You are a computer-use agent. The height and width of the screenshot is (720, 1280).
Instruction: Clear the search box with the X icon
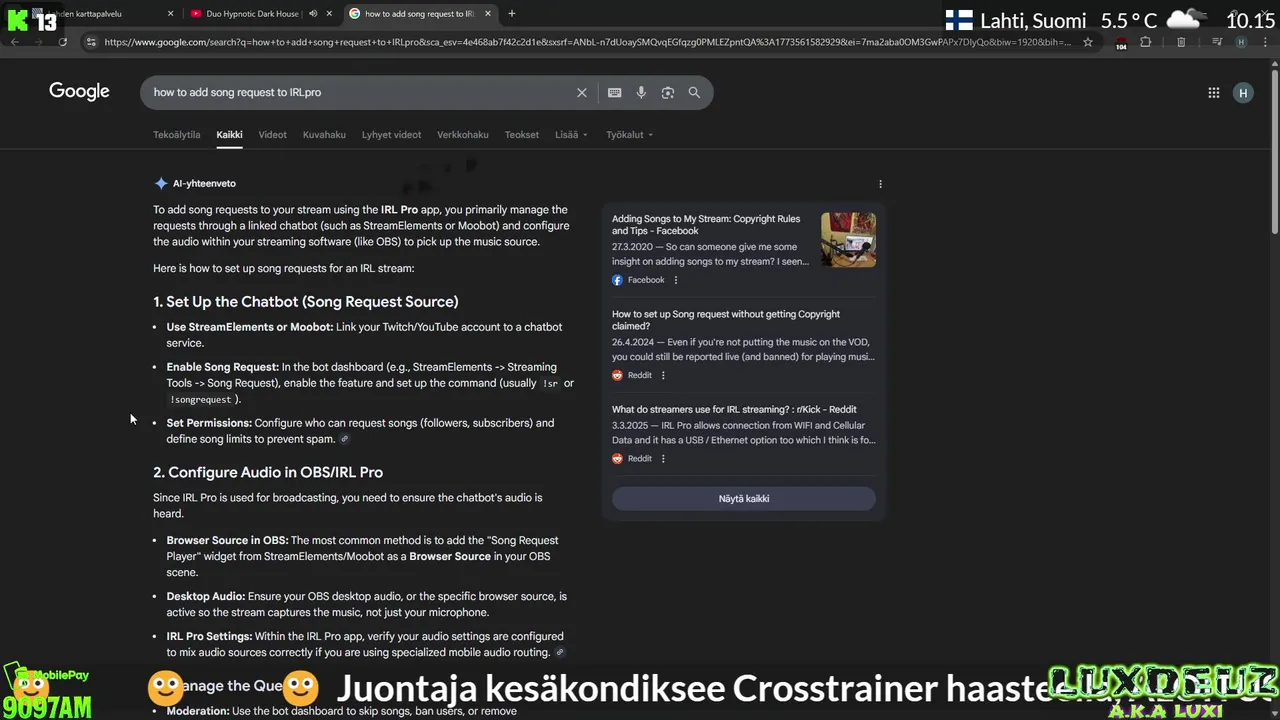581,92
